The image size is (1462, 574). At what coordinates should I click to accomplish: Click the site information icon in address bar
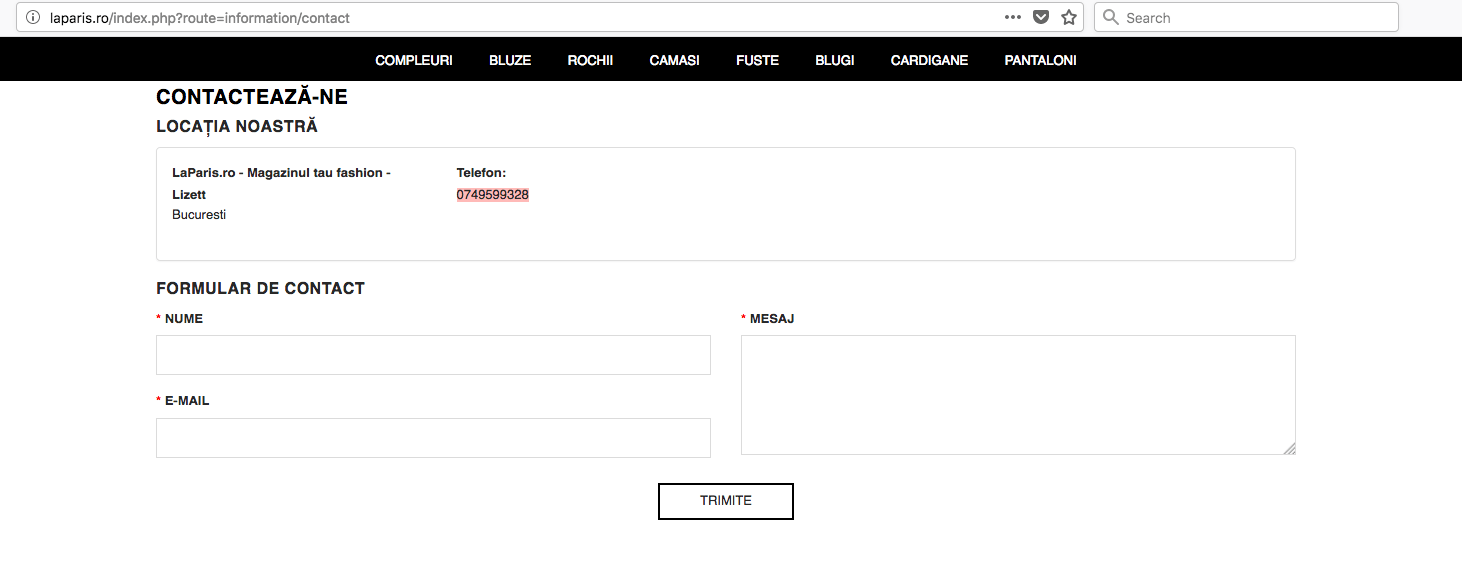pyautogui.click(x=32, y=18)
